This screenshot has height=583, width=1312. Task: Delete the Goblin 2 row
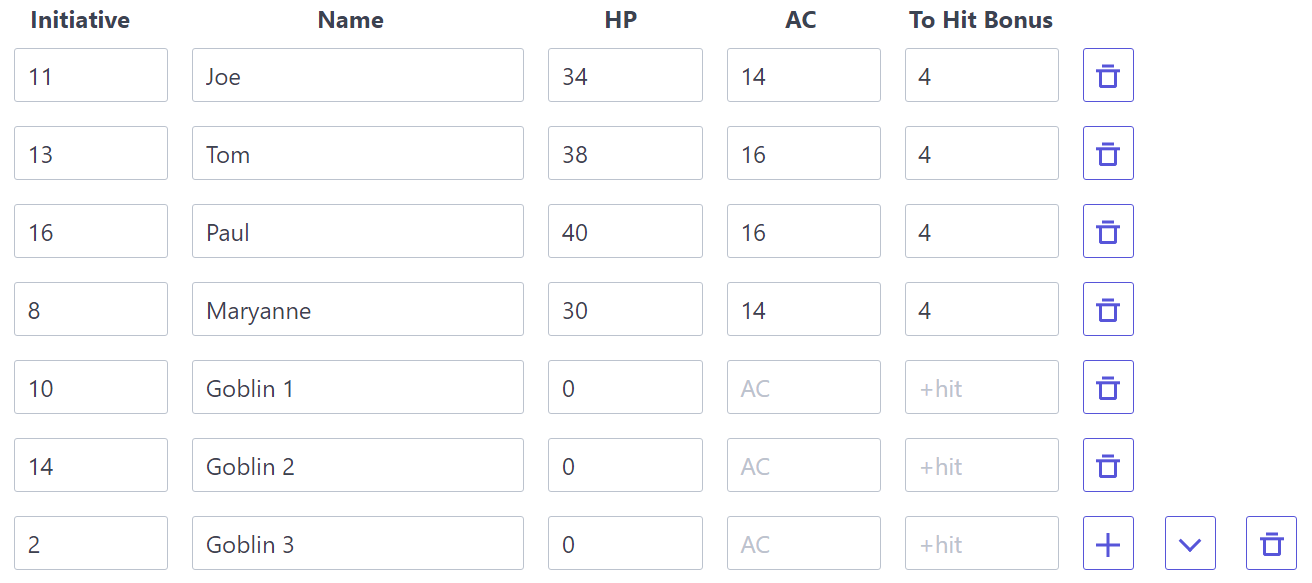[x=1108, y=465]
